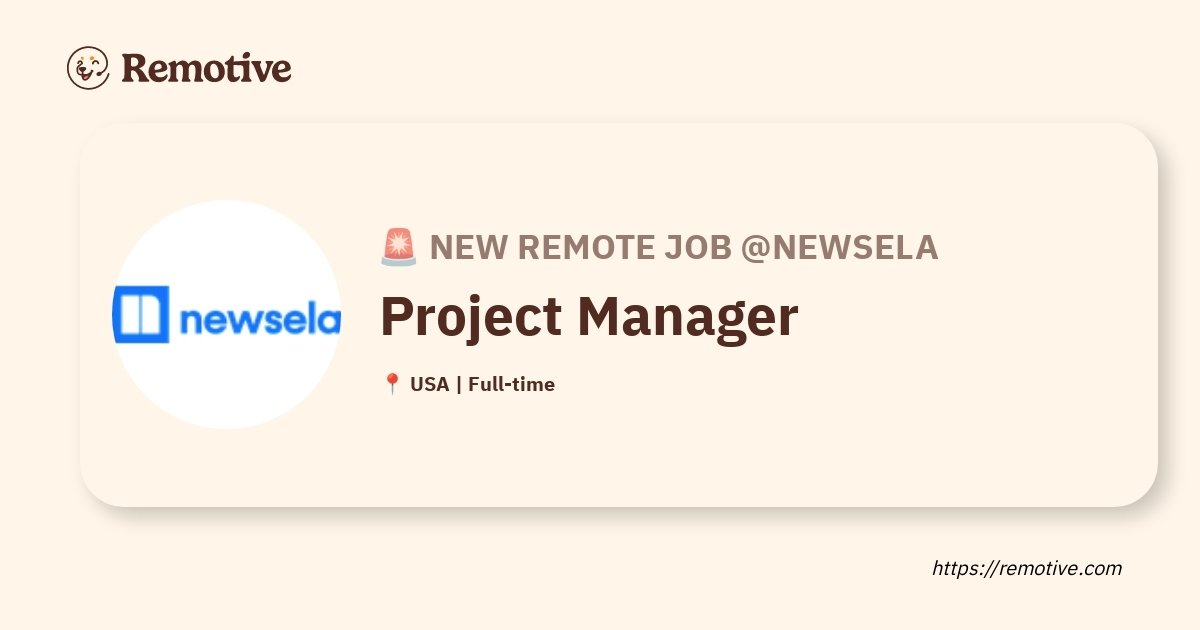Click the word Manager in the title
This screenshot has width=1200, height=630.
coord(687,316)
